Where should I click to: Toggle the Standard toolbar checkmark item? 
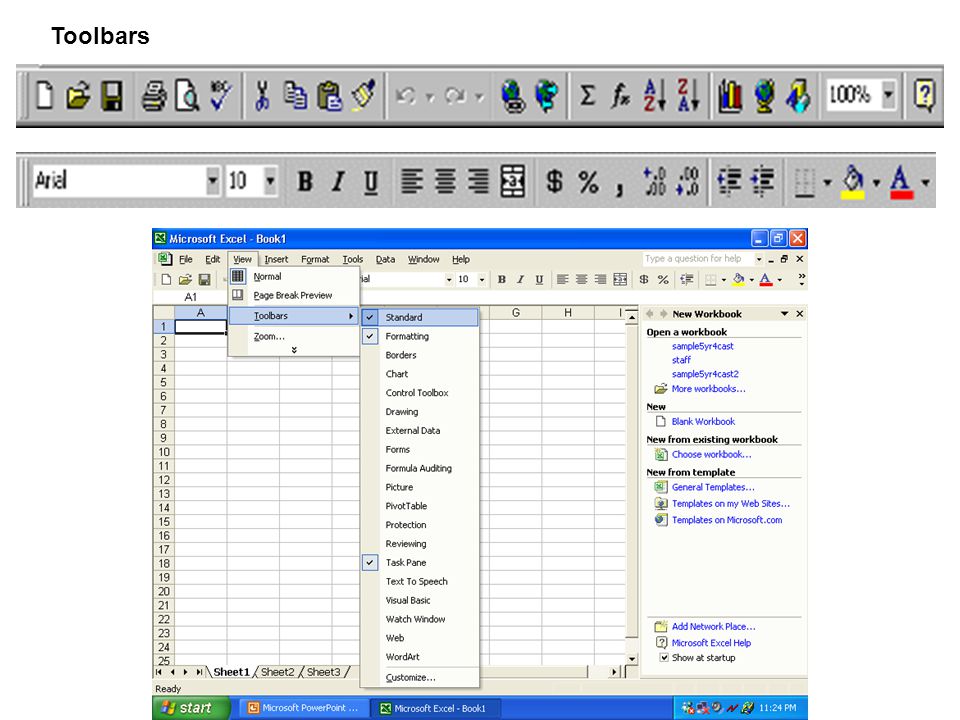point(419,317)
